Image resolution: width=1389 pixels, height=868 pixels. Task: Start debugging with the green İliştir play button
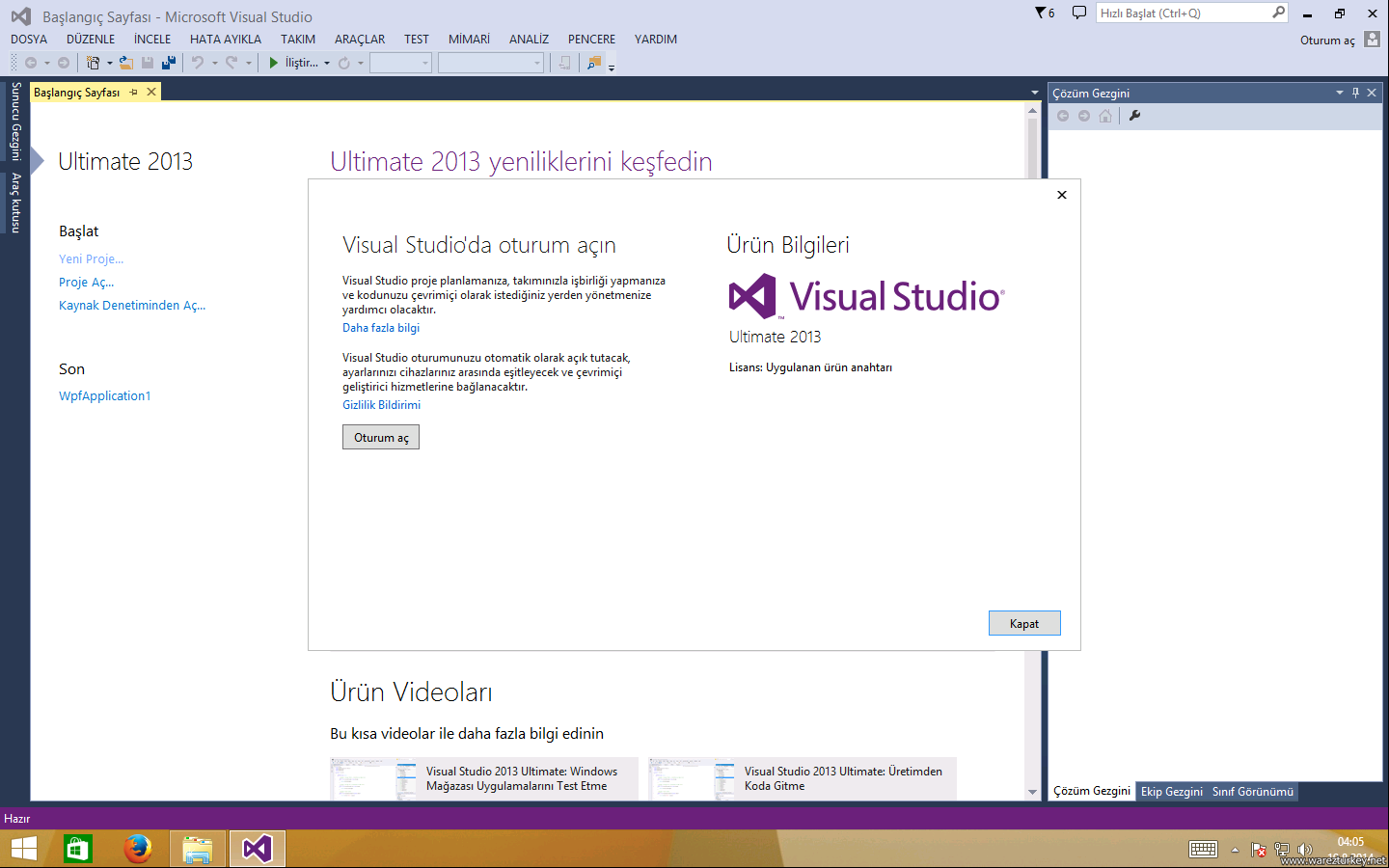click(274, 63)
